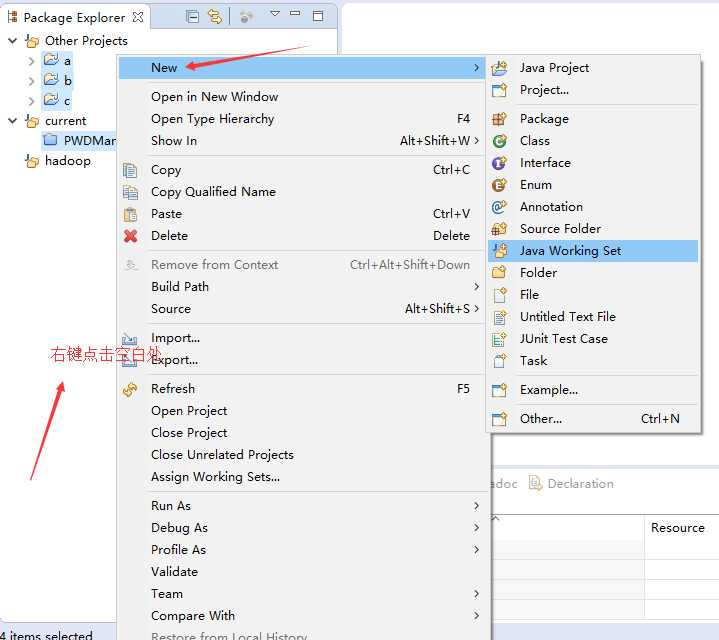Select the PWDMan project item

[79, 140]
